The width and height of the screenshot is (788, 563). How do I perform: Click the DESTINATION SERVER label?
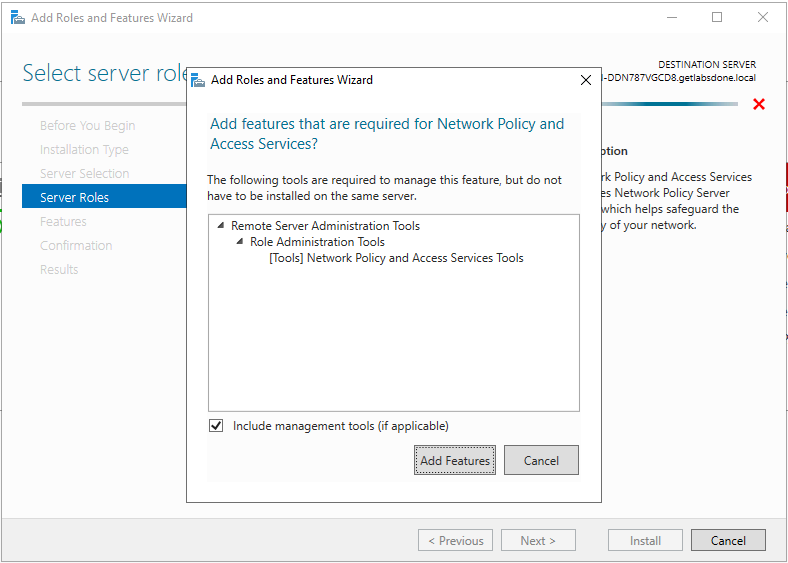(707, 64)
